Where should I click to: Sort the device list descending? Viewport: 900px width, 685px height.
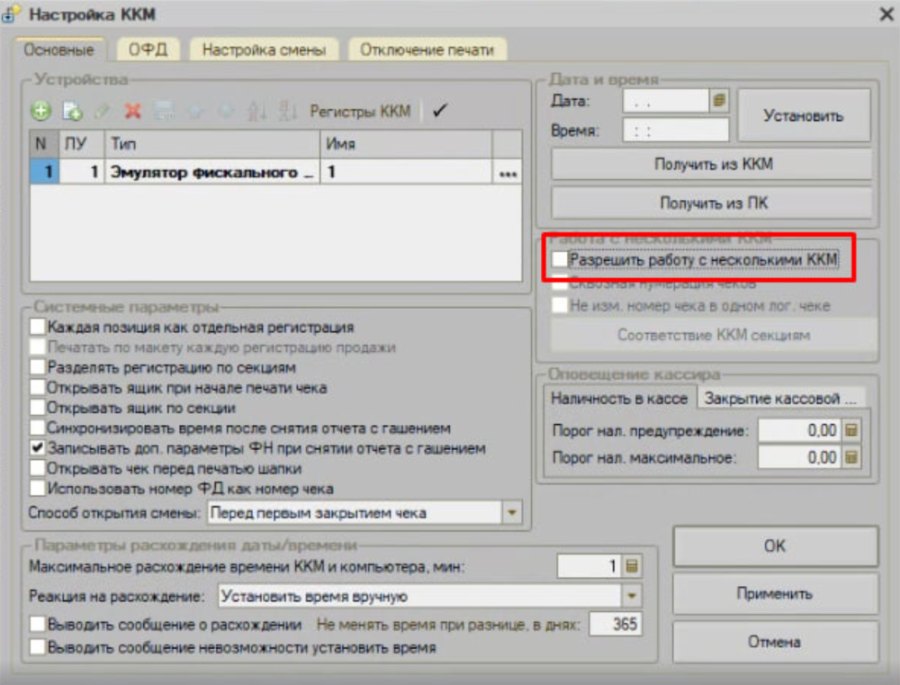pyautogui.click(x=287, y=111)
